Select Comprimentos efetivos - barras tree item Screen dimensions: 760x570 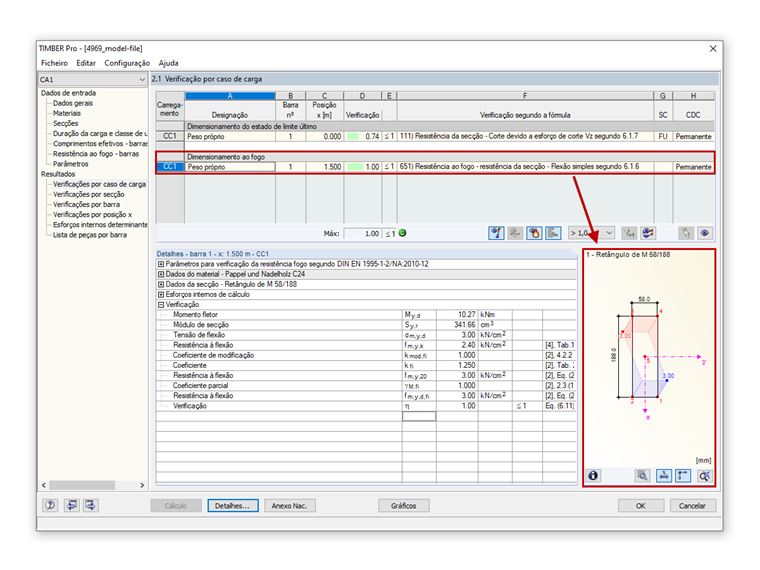(100, 143)
